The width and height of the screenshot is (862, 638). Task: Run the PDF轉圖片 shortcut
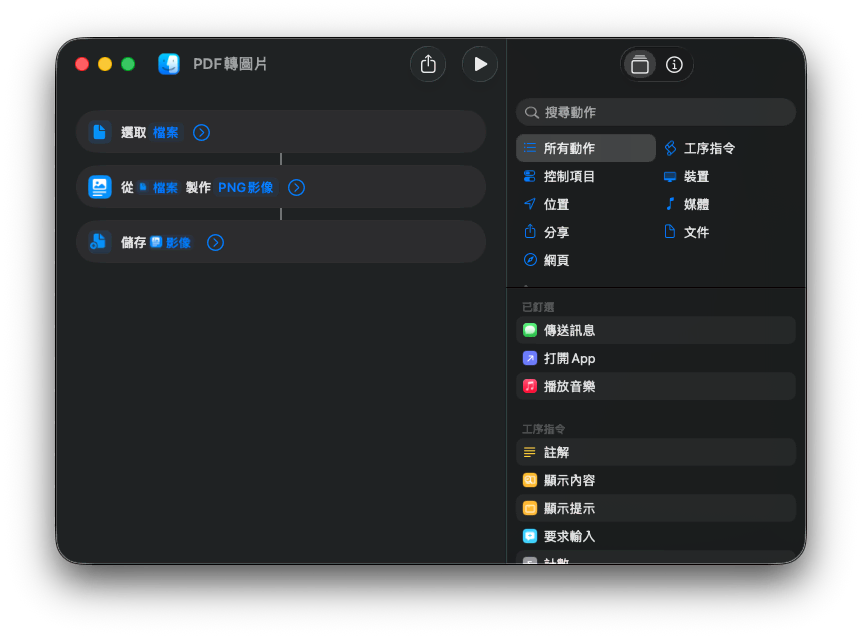click(480, 64)
